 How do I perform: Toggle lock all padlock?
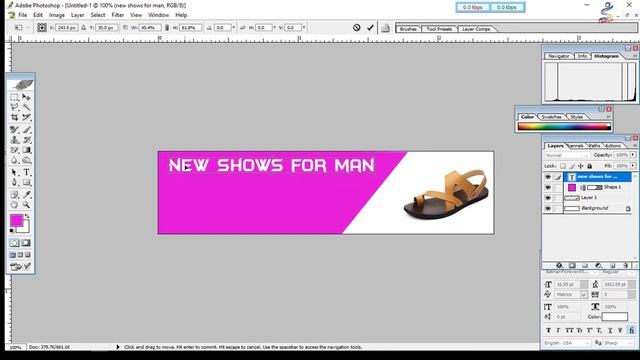[590, 166]
